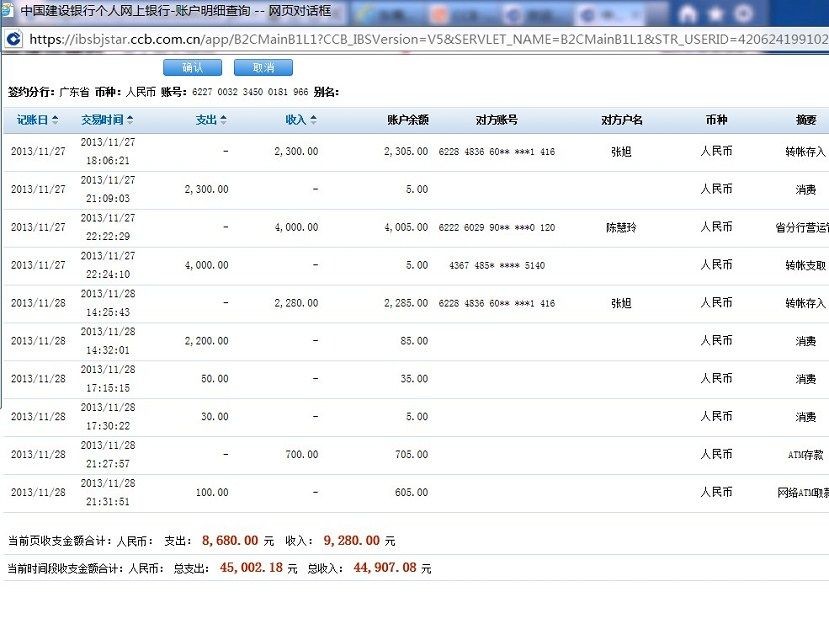The width and height of the screenshot is (829, 640).
Task: Sort by 交易时间 using its arrow icon
Action: pos(131,120)
